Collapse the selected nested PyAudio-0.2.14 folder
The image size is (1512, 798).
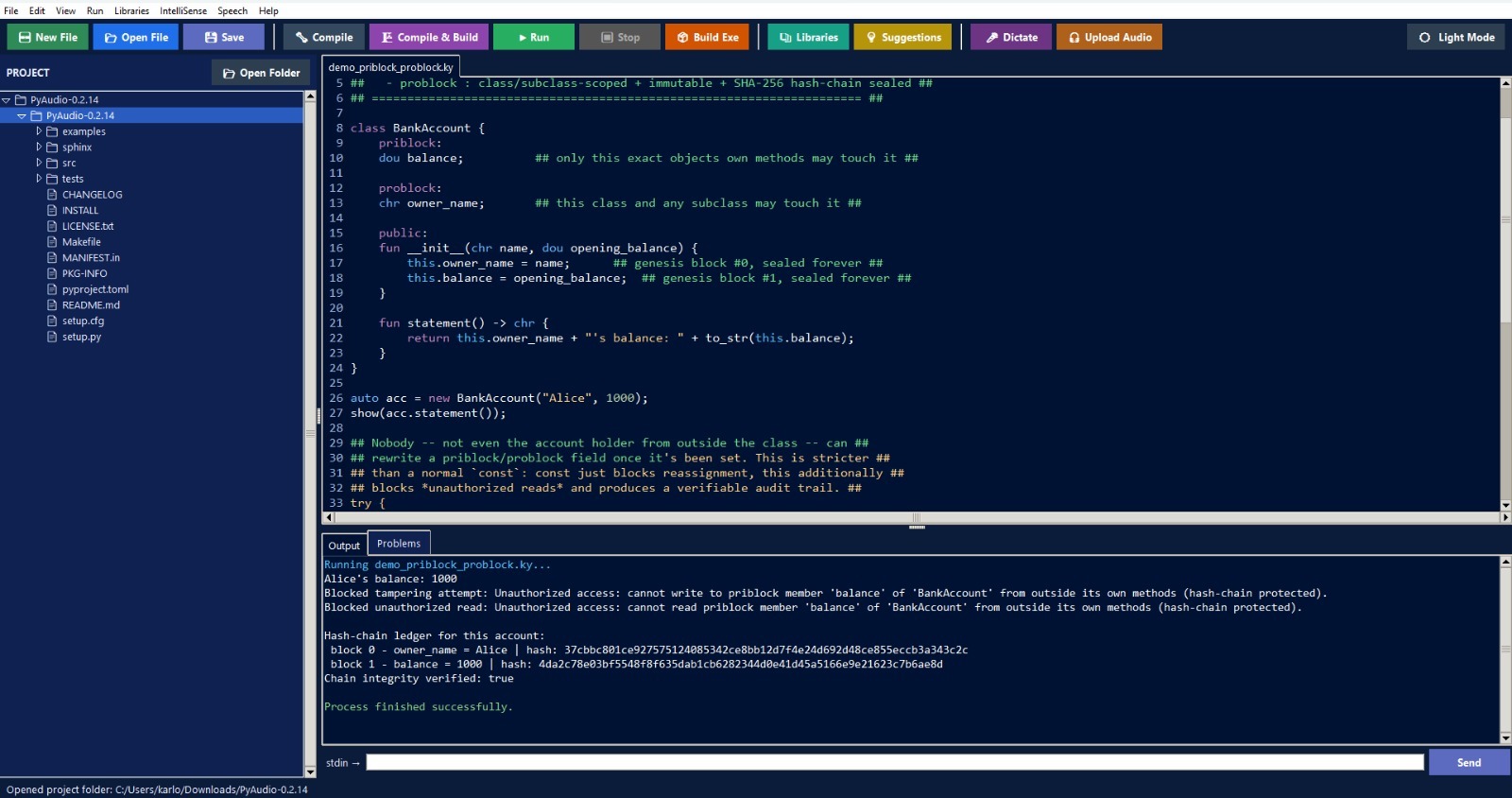(22, 115)
